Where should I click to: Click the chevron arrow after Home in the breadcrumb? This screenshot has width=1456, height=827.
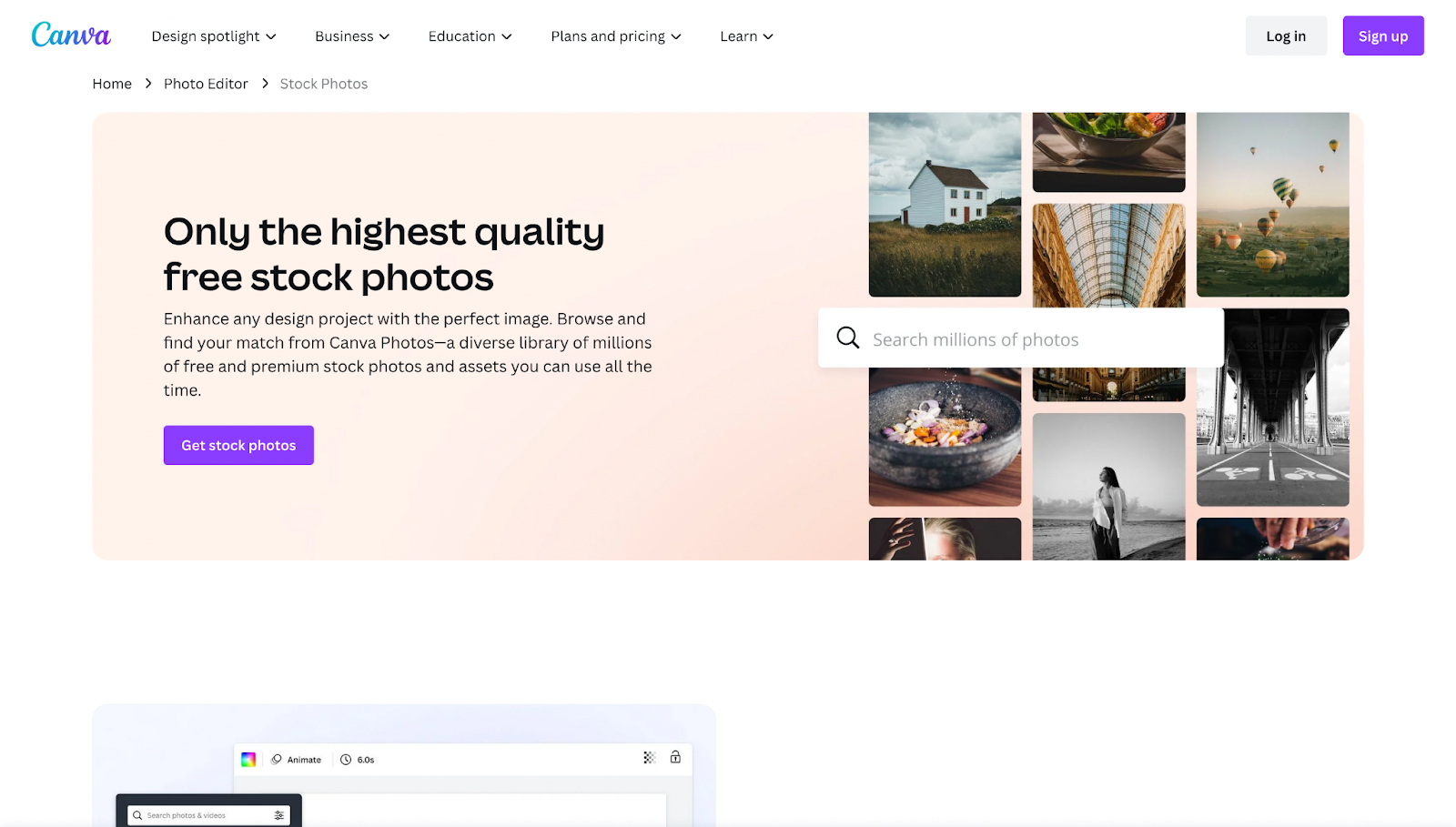pyautogui.click(x=148, y=84)
